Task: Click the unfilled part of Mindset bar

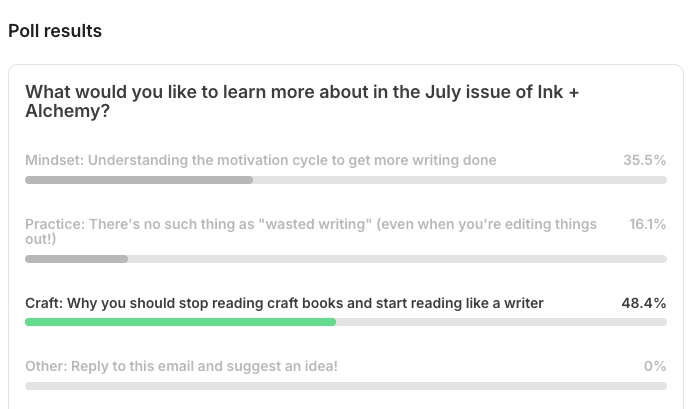Action: point(460,180)
